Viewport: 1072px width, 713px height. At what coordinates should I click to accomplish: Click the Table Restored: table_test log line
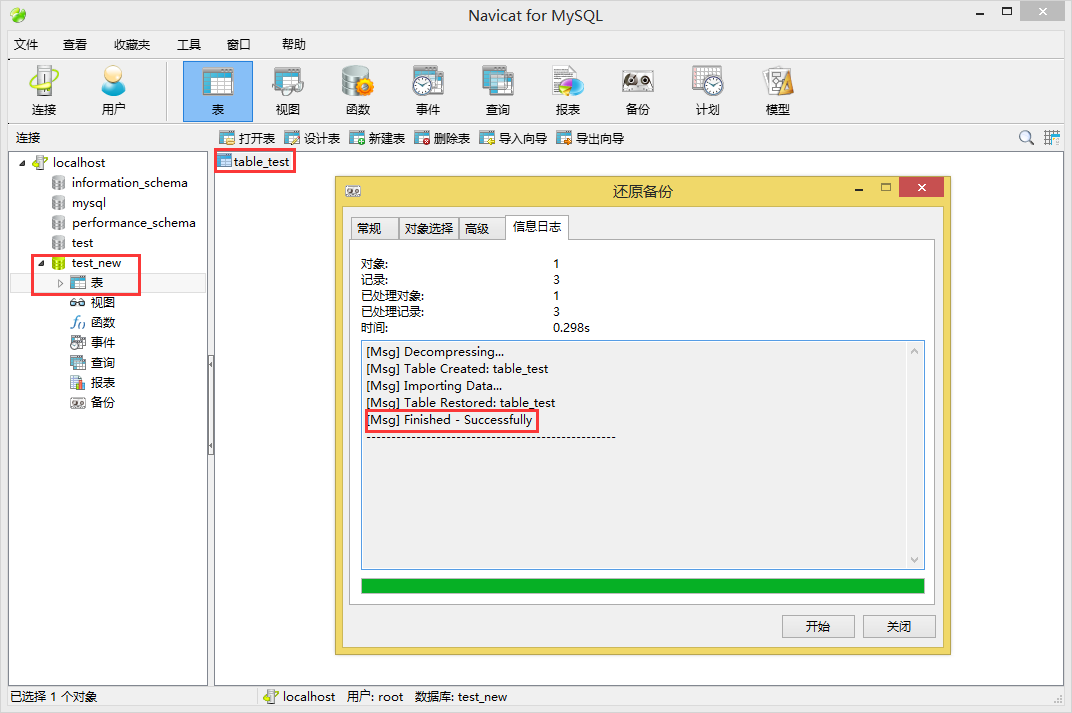click(460, 403)
